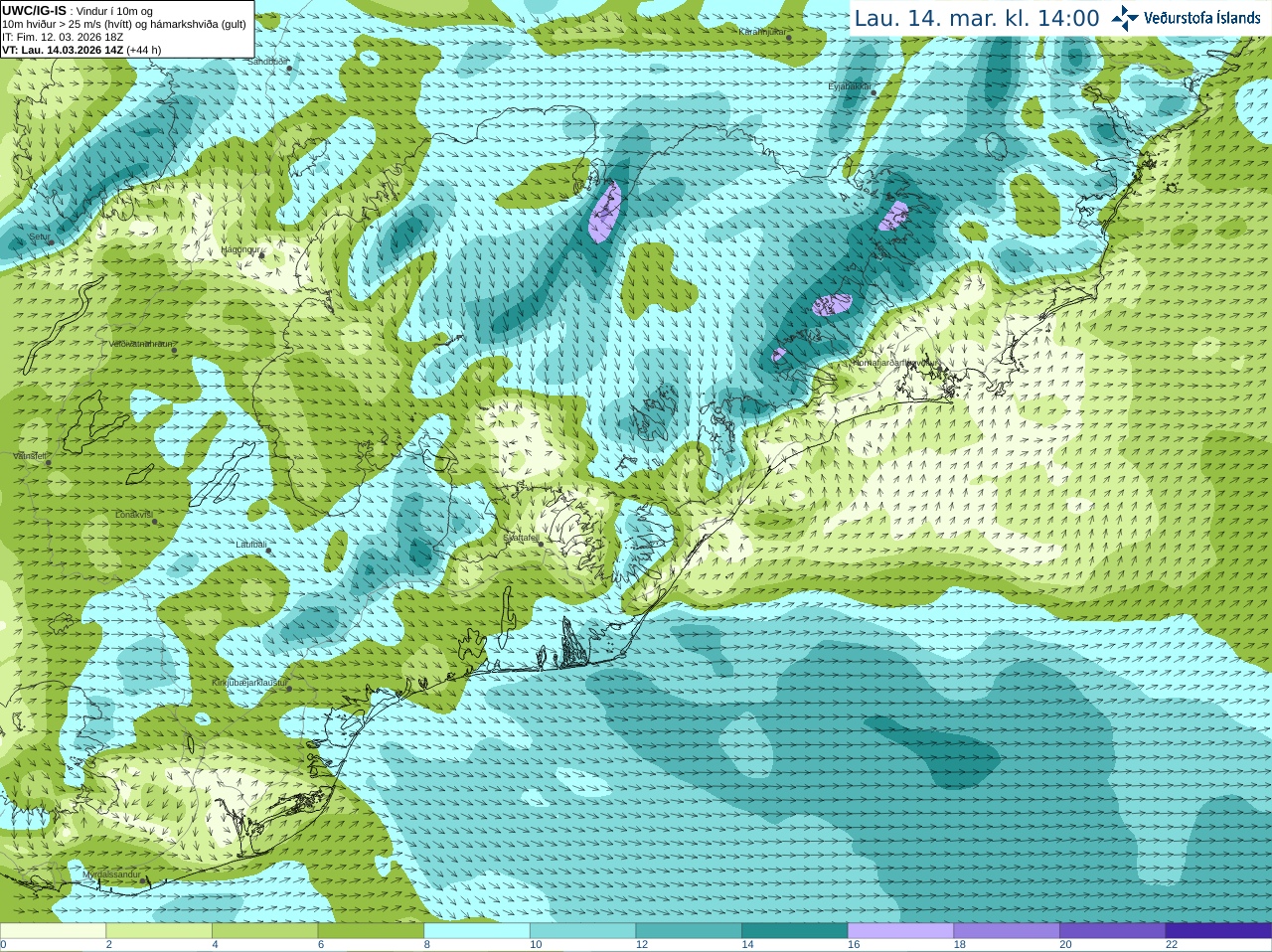1272x952 pixels.
Task: Click the '10m hviður > 25 m/s' description line
Action: coord(124,24)
